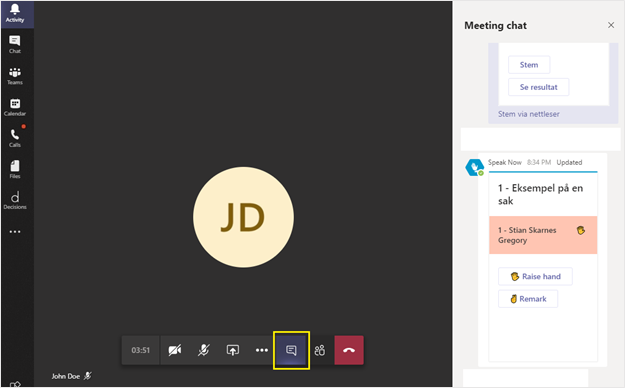Screen dimensions: 625x388
Task: Open the Files sidebar icon
Action: (x=15, y=169)
